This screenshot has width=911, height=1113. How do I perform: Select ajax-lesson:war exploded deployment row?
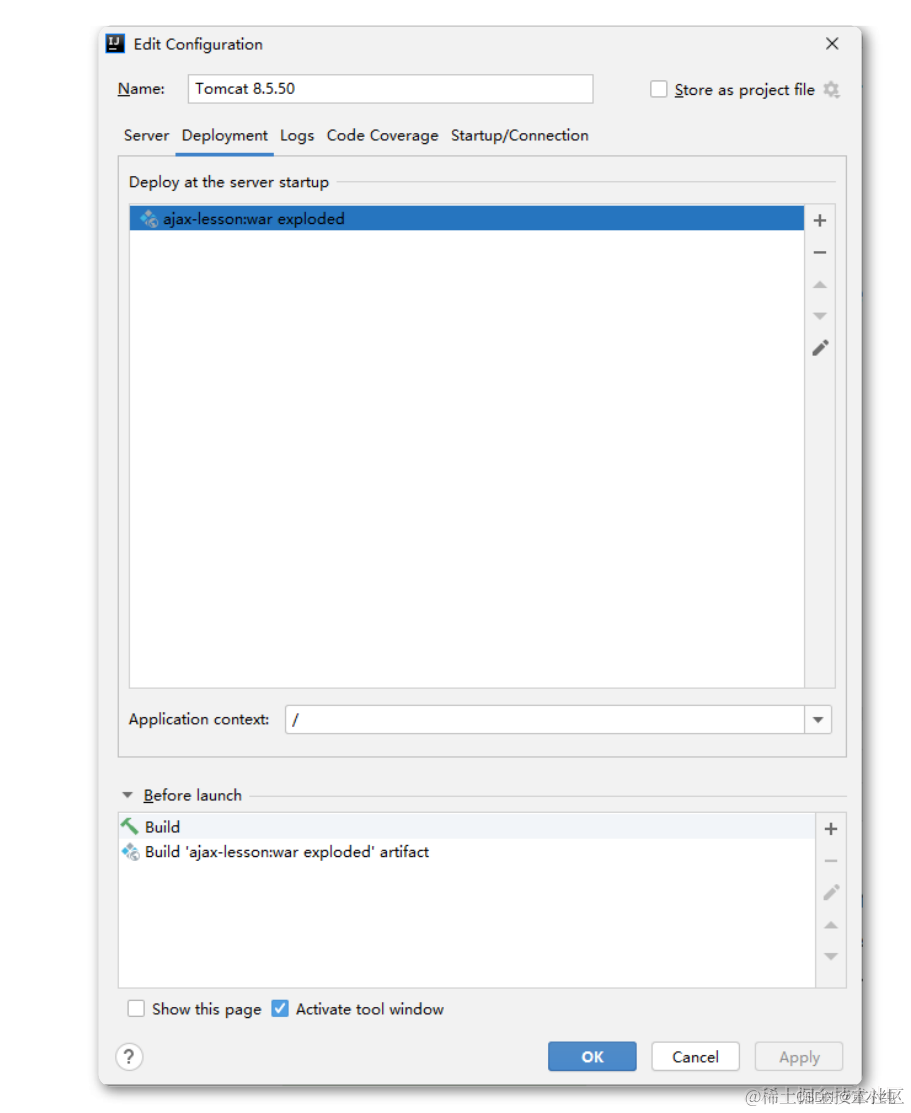point(467,219)
